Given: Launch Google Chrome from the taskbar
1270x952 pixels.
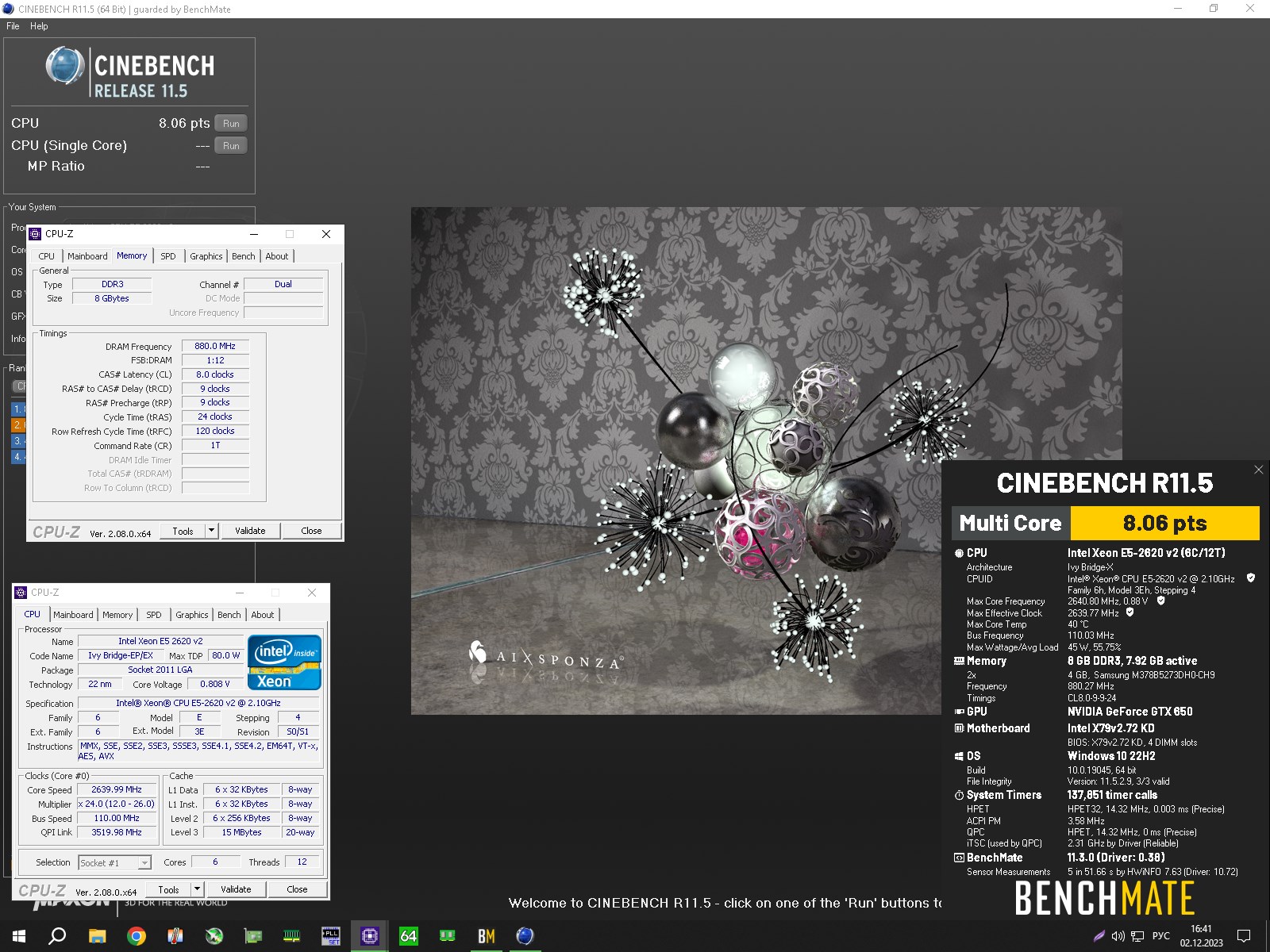Looking at the screenshot, I should click(x=137, y=936).
